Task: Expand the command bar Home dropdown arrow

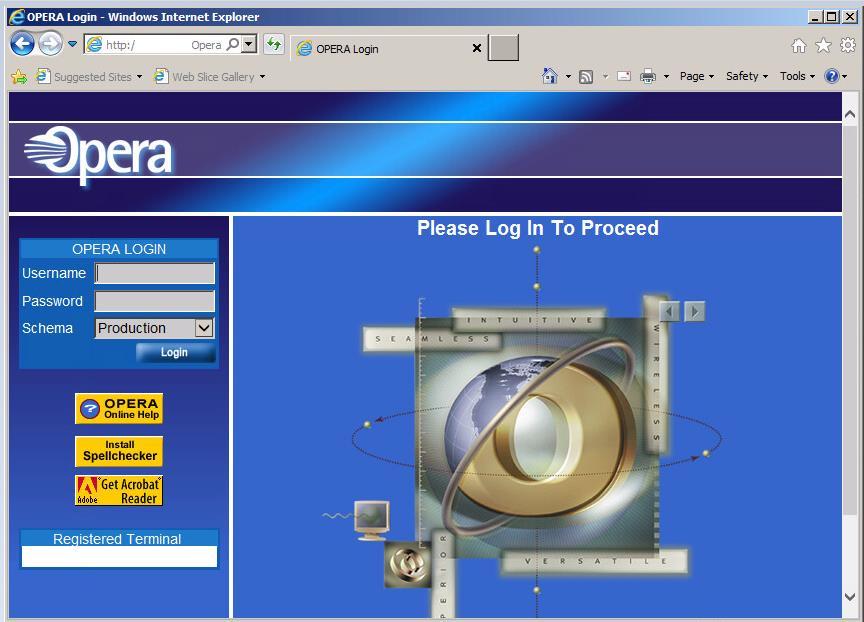Action: pos(568,77)
